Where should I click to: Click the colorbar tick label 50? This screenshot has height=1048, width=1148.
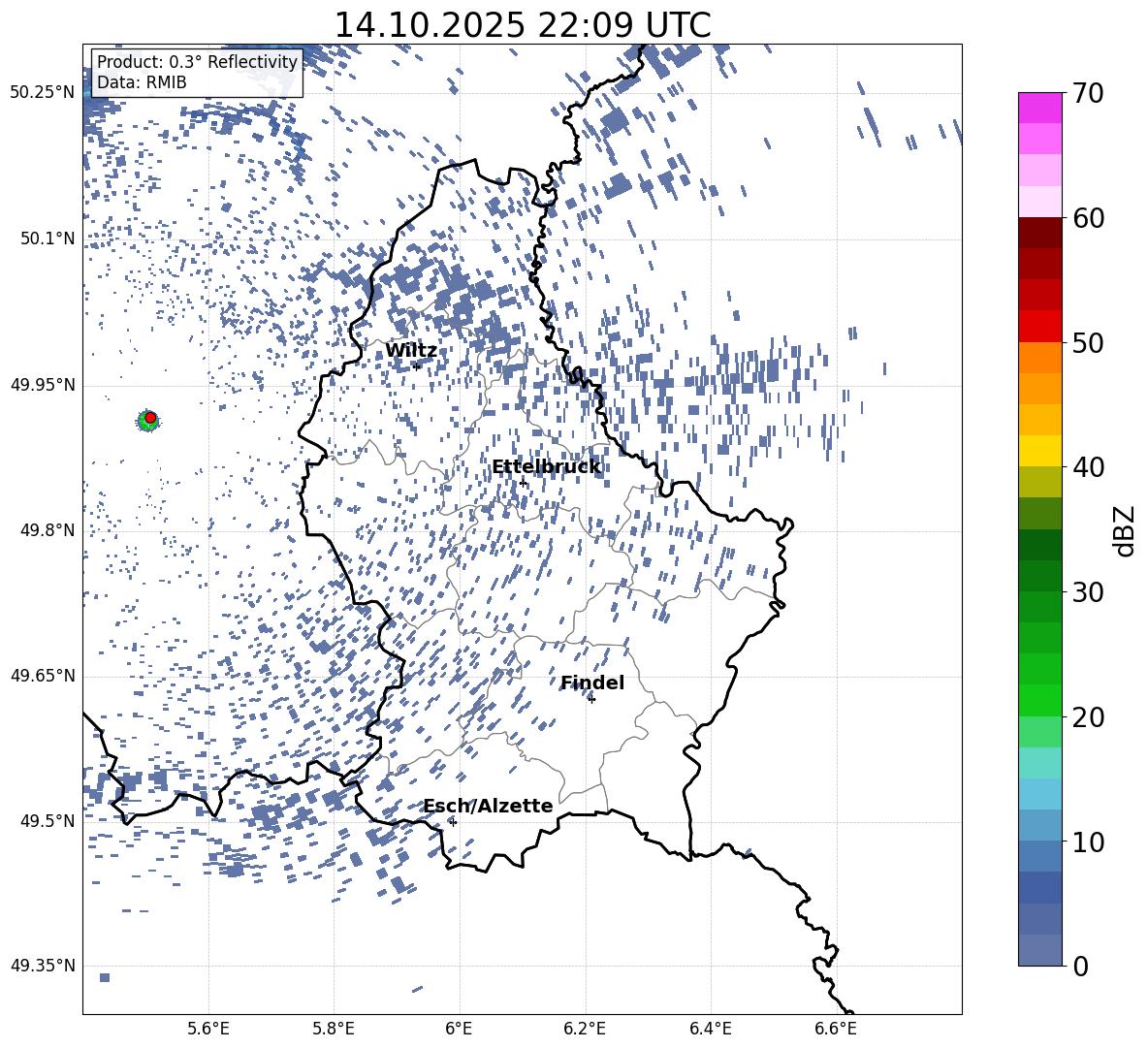tap(1088, 343)
